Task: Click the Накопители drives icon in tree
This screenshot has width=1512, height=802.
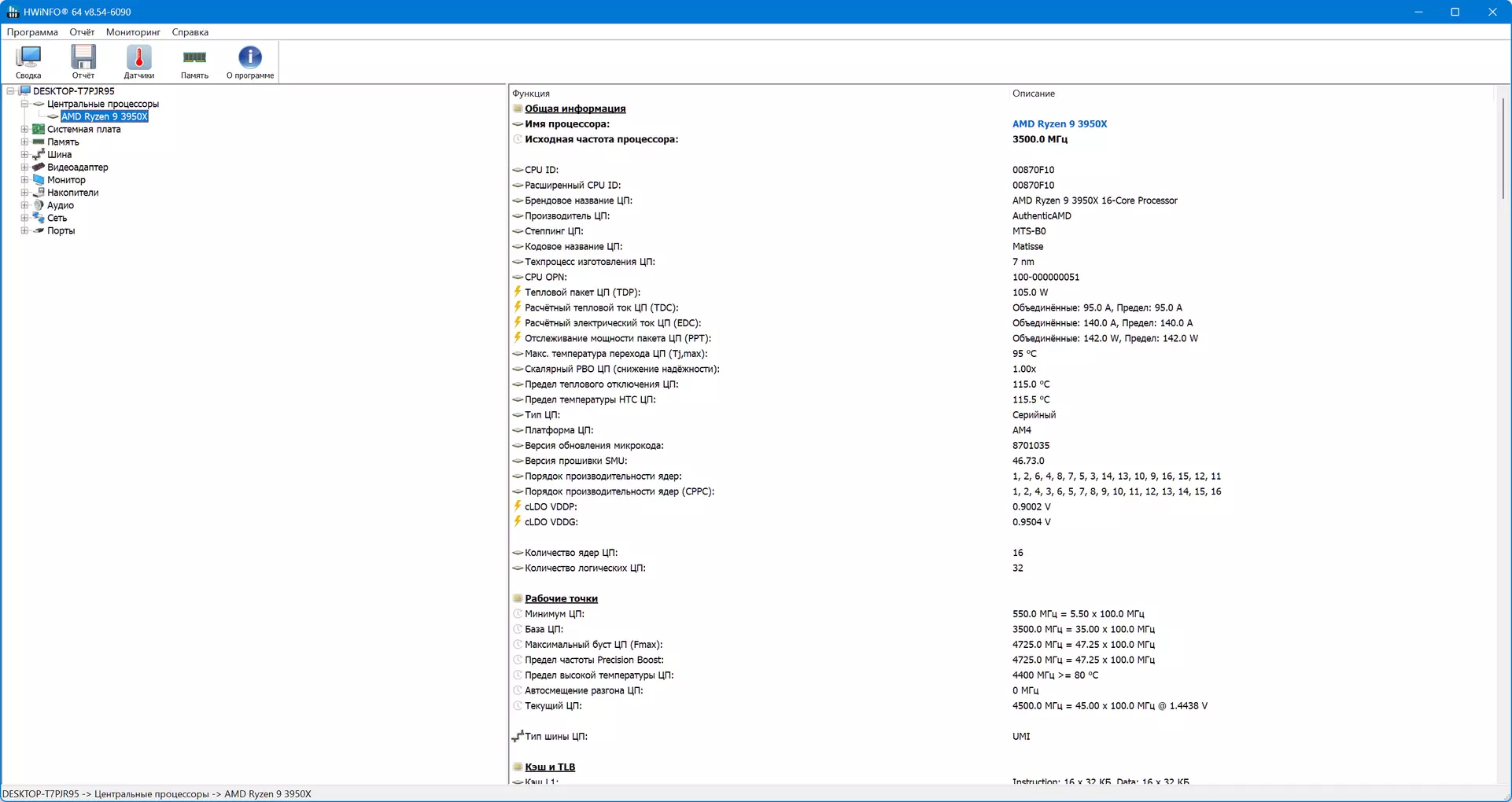Action: point(39,193)
